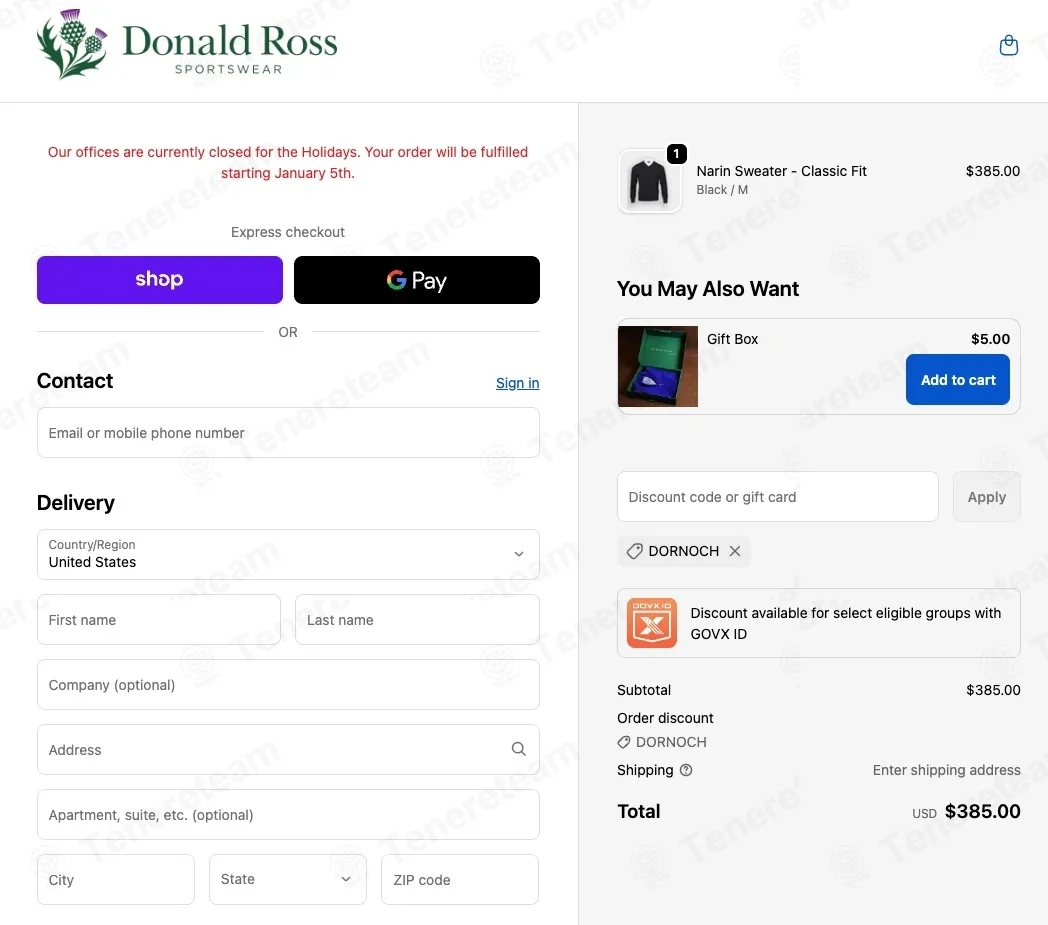The height and width of the screenshot is (925, 1048).
Task: Click the 'Enter shipping address' text
Action: [946, 770]
